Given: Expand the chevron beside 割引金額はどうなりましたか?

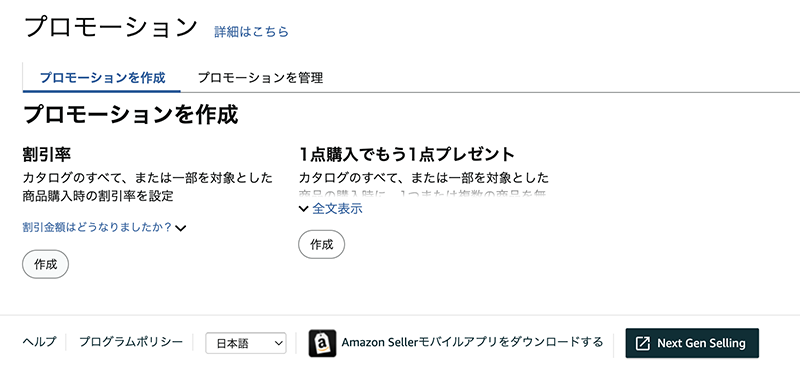Looking at the screenshot, I should pyautogui.click(x=180, y=227).
